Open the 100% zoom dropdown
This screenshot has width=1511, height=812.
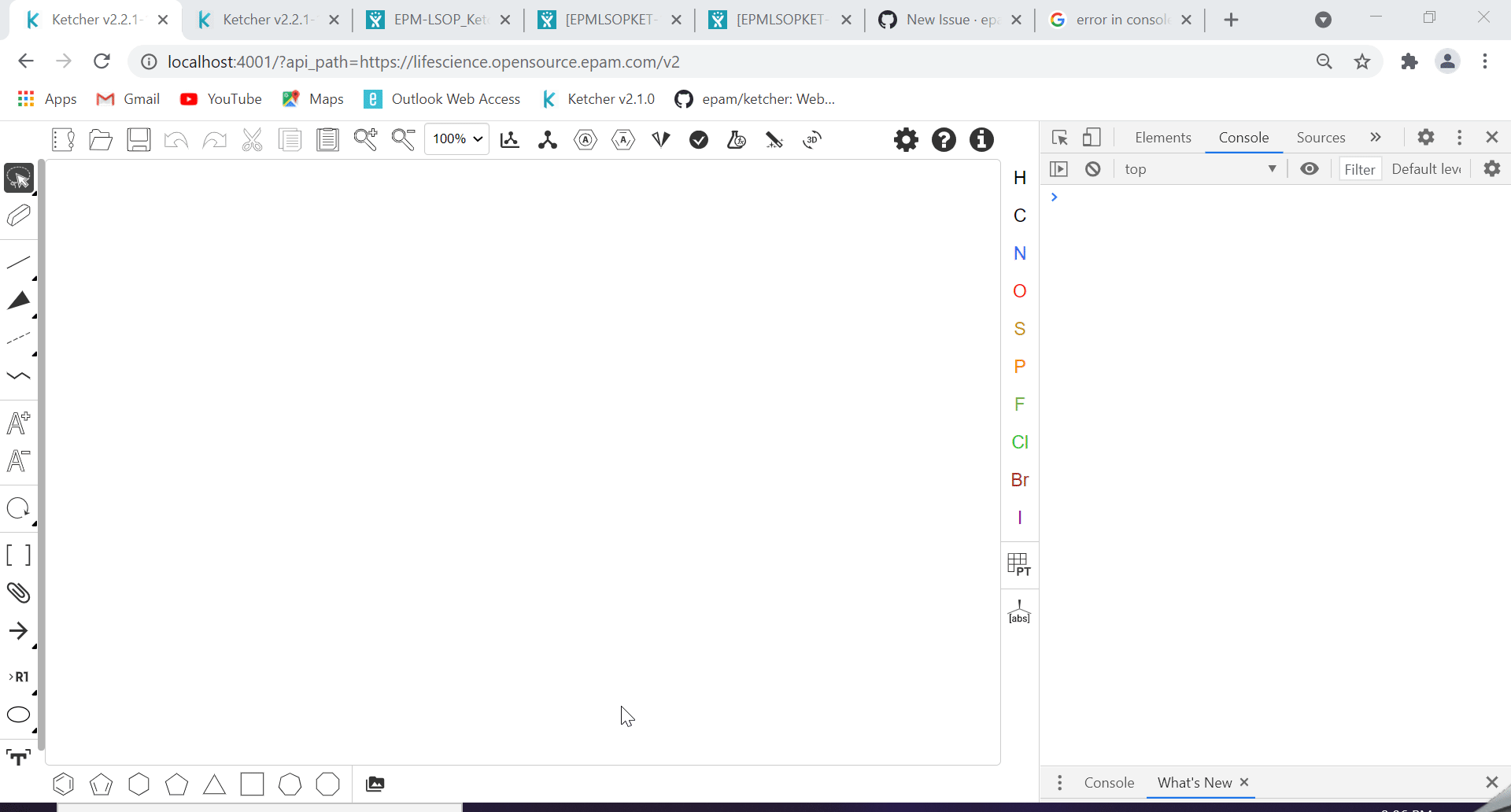click(x=456, y=139)
